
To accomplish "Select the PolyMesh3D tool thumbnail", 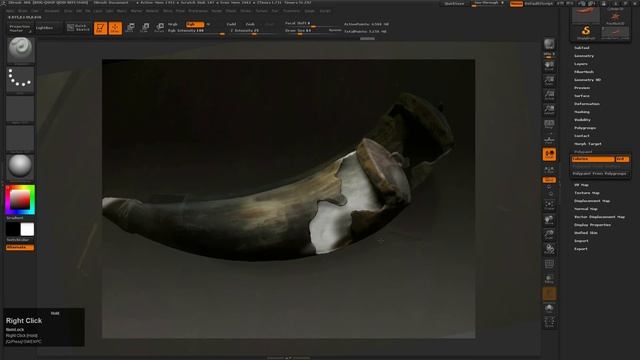I will [615, 17].
